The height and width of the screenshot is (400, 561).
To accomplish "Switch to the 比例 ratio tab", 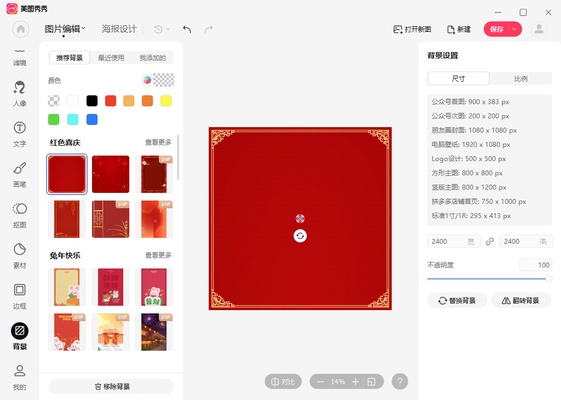I will [521, 79].
